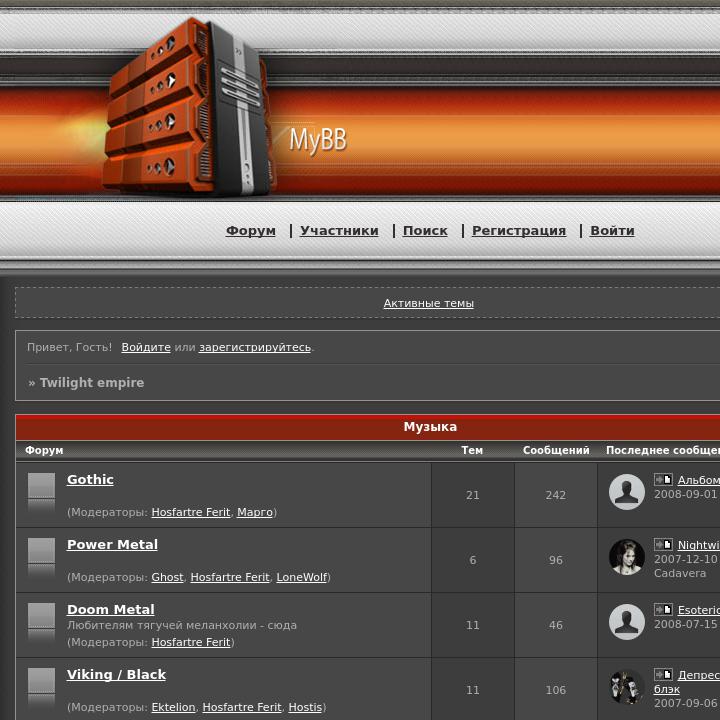Click the Cadavera author name

coord(680,573)
